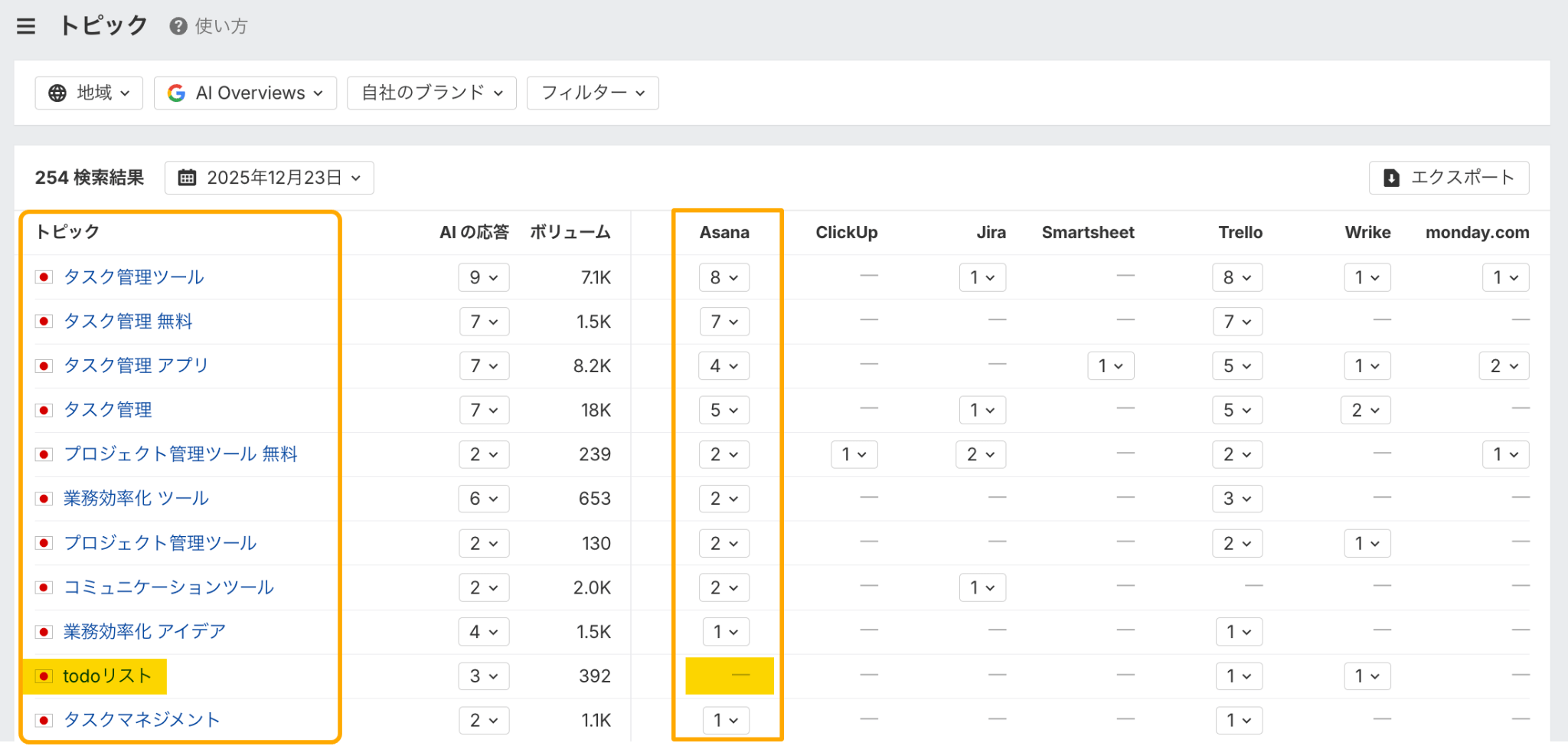Sort by the ボリューム column header

(570, 232)
